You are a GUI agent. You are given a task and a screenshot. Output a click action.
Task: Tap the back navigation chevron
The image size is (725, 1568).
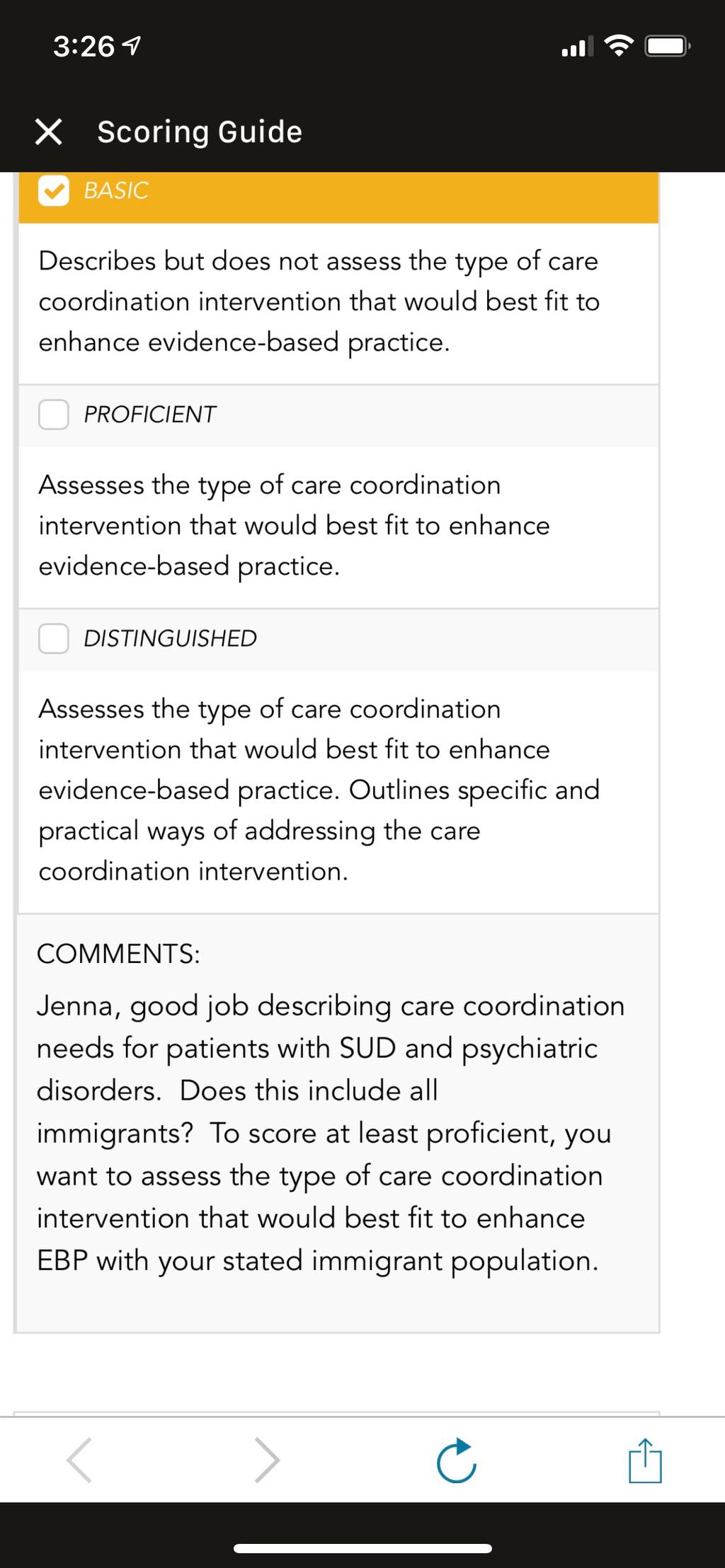click(x=79, y=1460)
